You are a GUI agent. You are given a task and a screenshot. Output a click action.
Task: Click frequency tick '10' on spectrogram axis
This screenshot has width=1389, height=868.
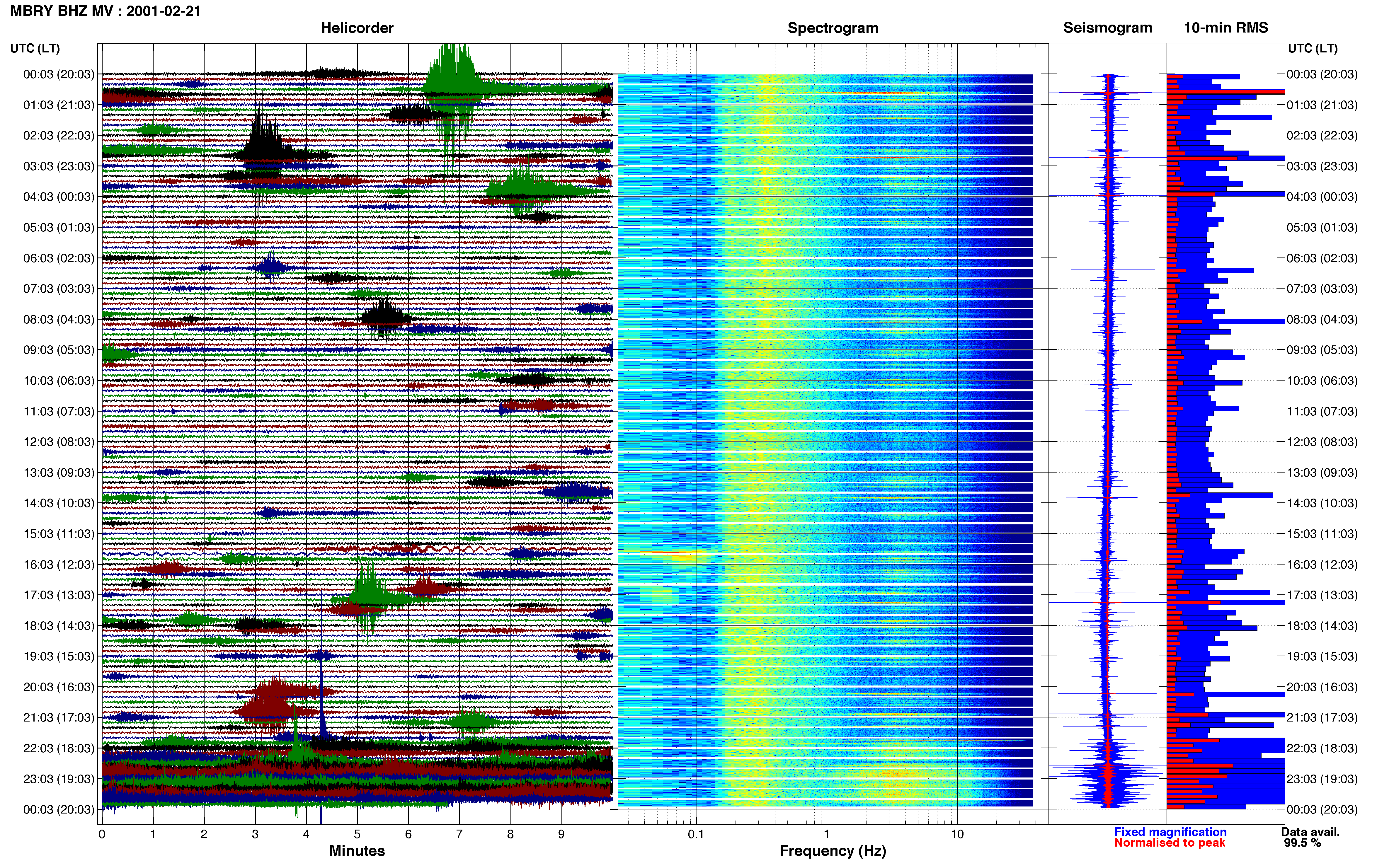(957, 834)
